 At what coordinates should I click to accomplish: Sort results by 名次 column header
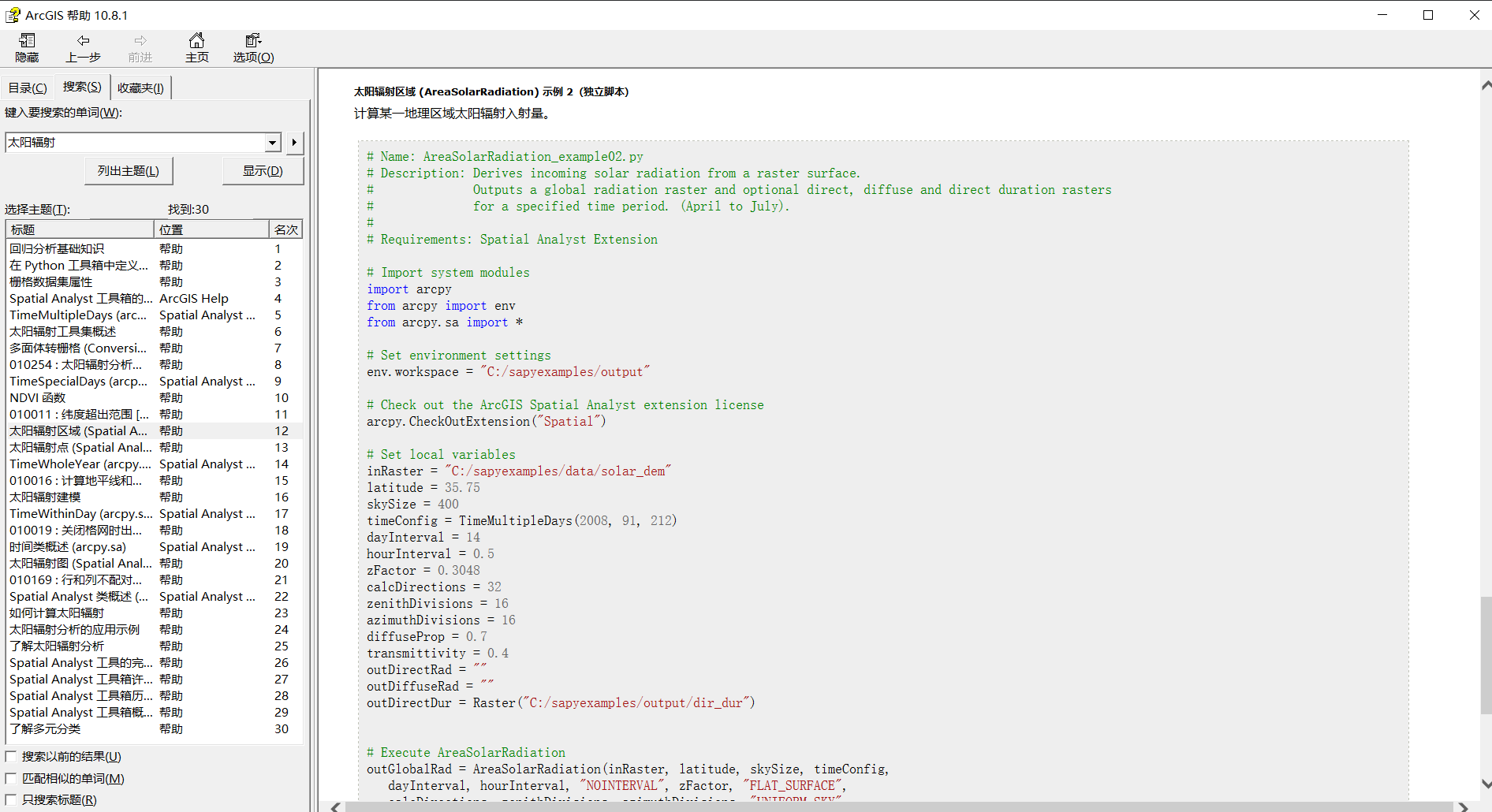click(x=285, y=229)
